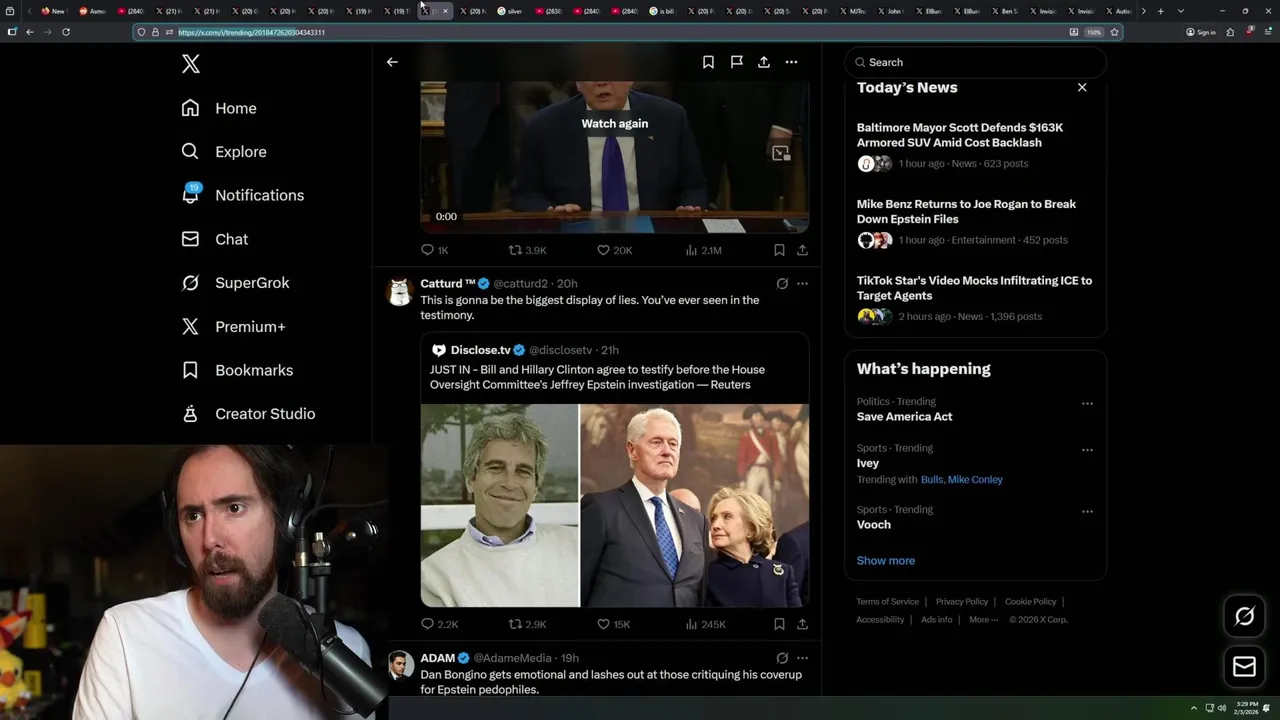This screenshot has height=720, width=1280.
Task: Open replies on the post with 1K replies
Action: (435, 250)
